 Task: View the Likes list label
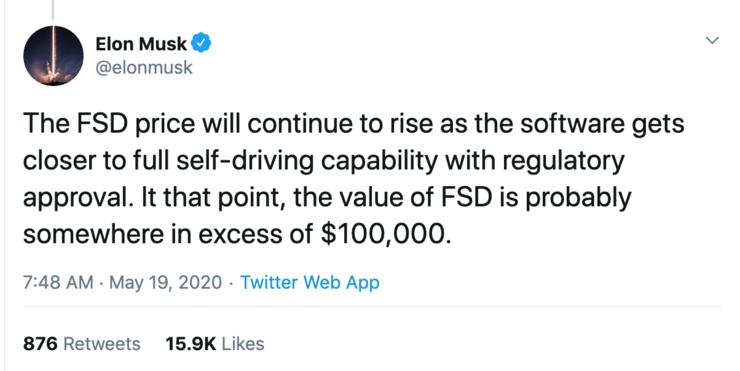click(x=243, y=344)
